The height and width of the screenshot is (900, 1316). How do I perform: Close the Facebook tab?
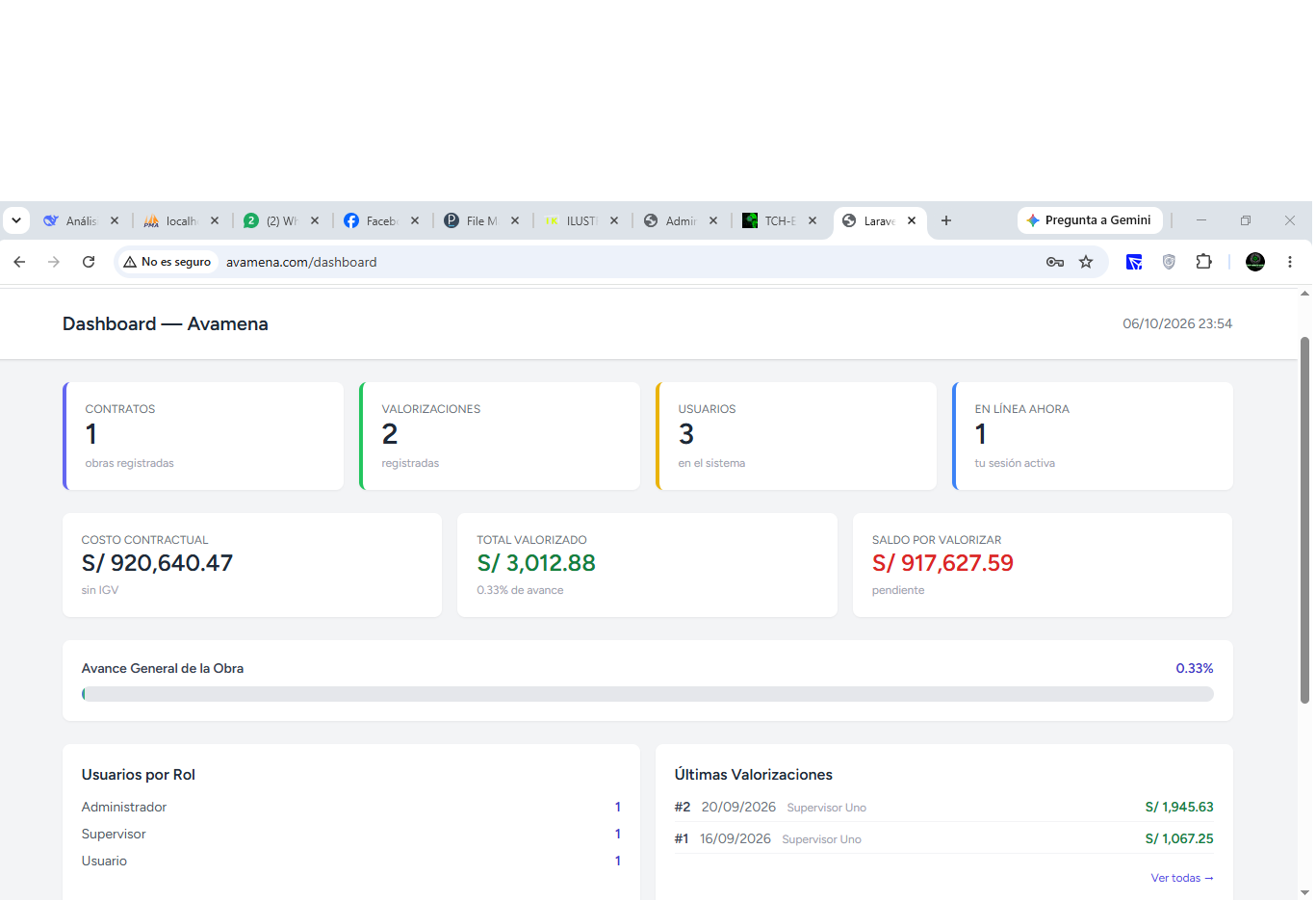[x=415, y=220]
